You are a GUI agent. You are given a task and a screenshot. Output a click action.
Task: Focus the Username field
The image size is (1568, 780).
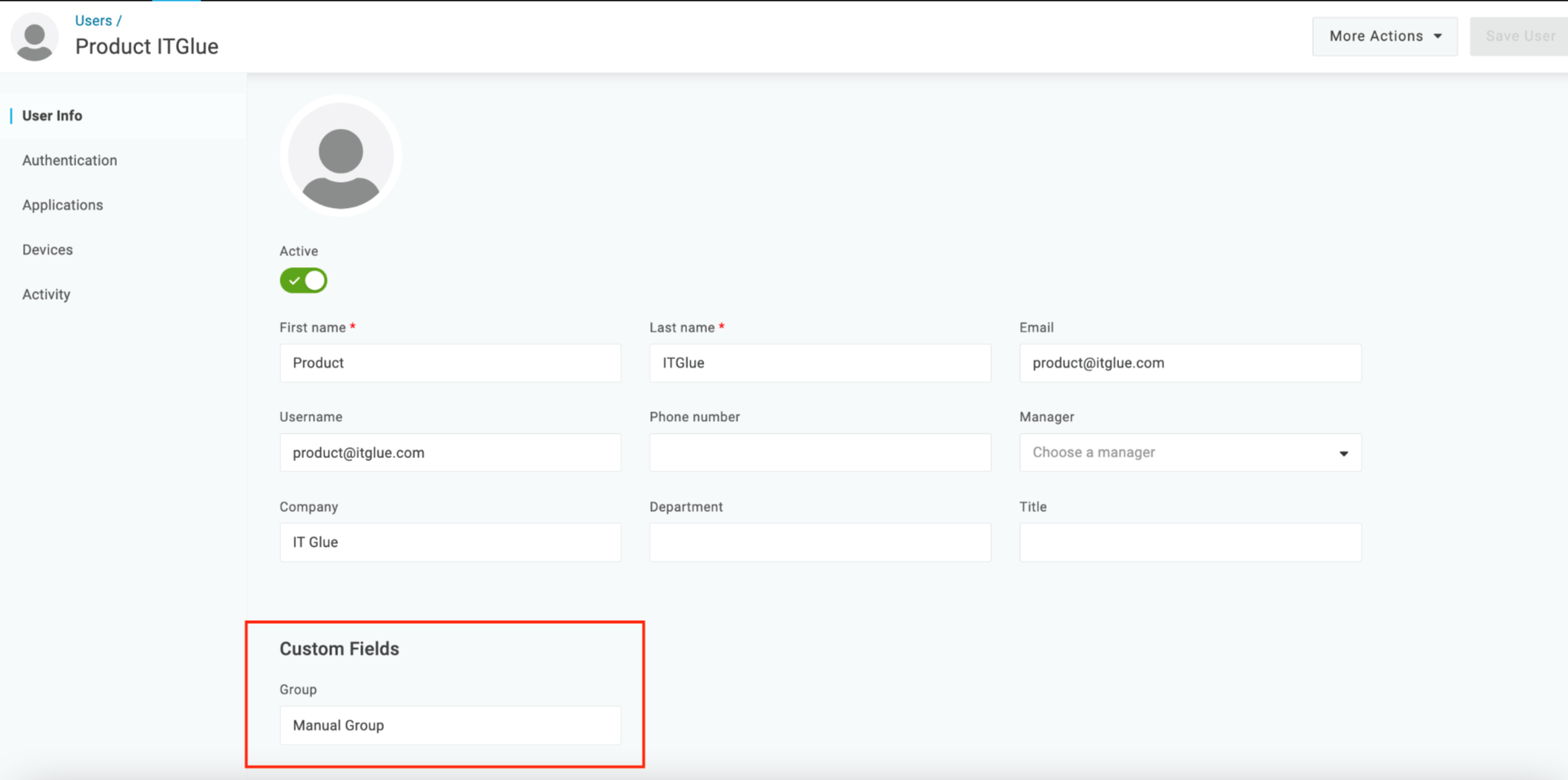point(450,452)
